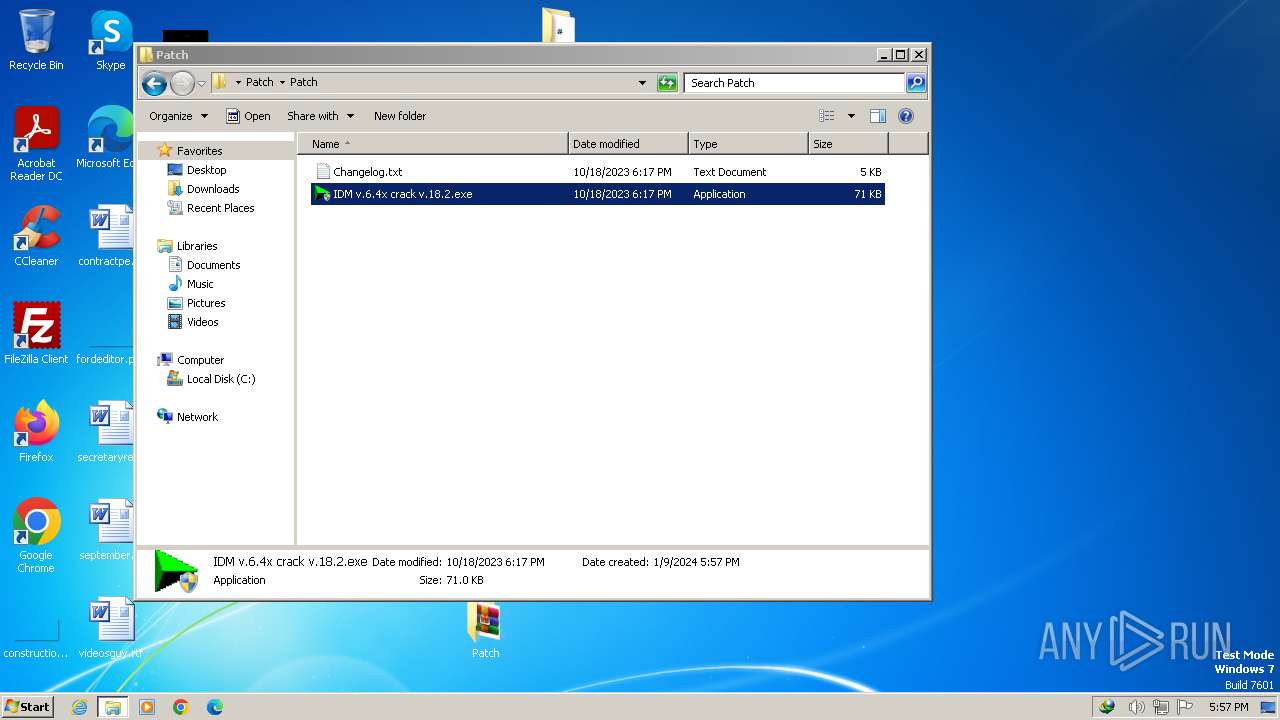Click the Changelog.txt document icon
1280x720 pixels.
[x=322, y=172]
